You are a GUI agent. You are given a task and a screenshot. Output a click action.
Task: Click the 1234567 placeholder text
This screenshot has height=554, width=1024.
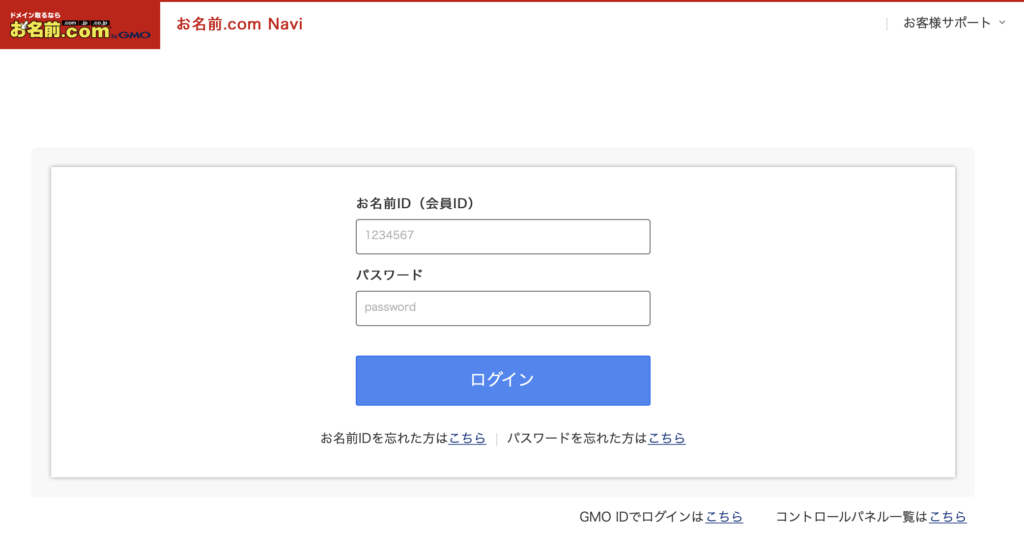click(x=389, y=235)
